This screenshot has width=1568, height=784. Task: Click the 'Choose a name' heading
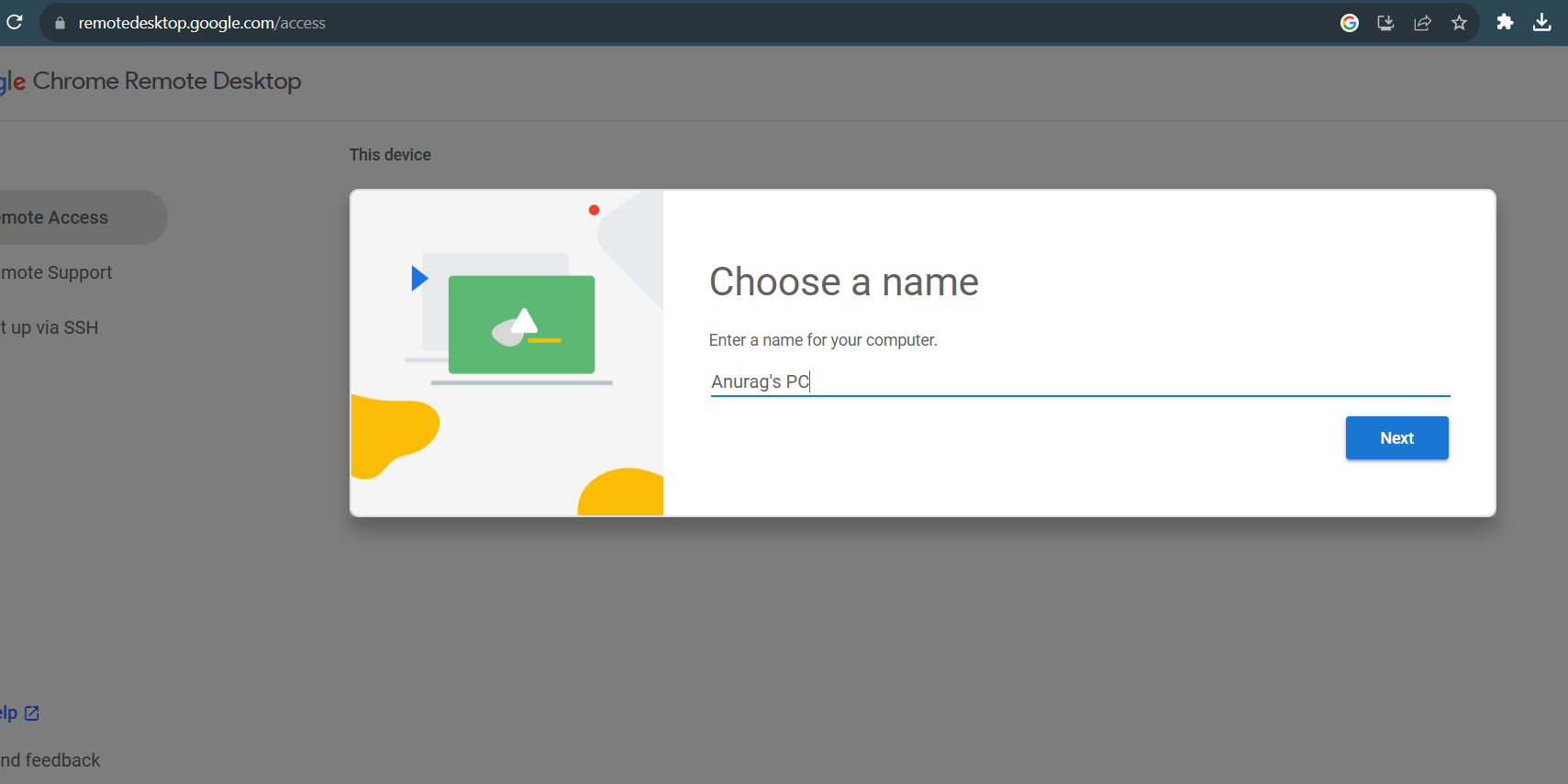843,282
